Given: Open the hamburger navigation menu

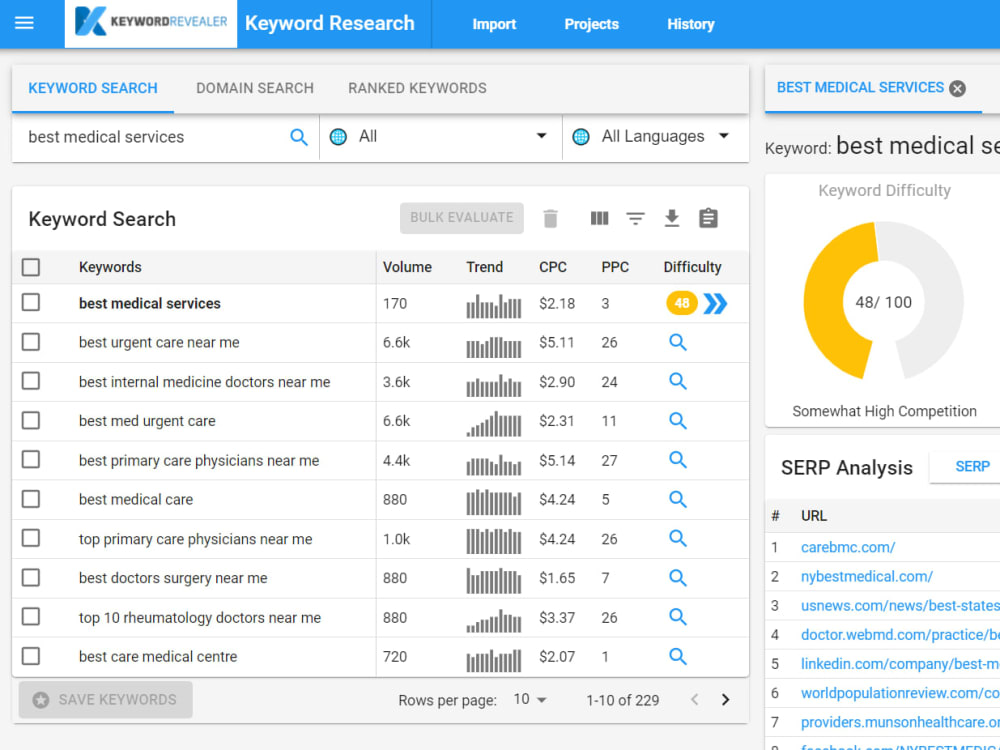Looking at the screenshot, I should coord(24,24).
